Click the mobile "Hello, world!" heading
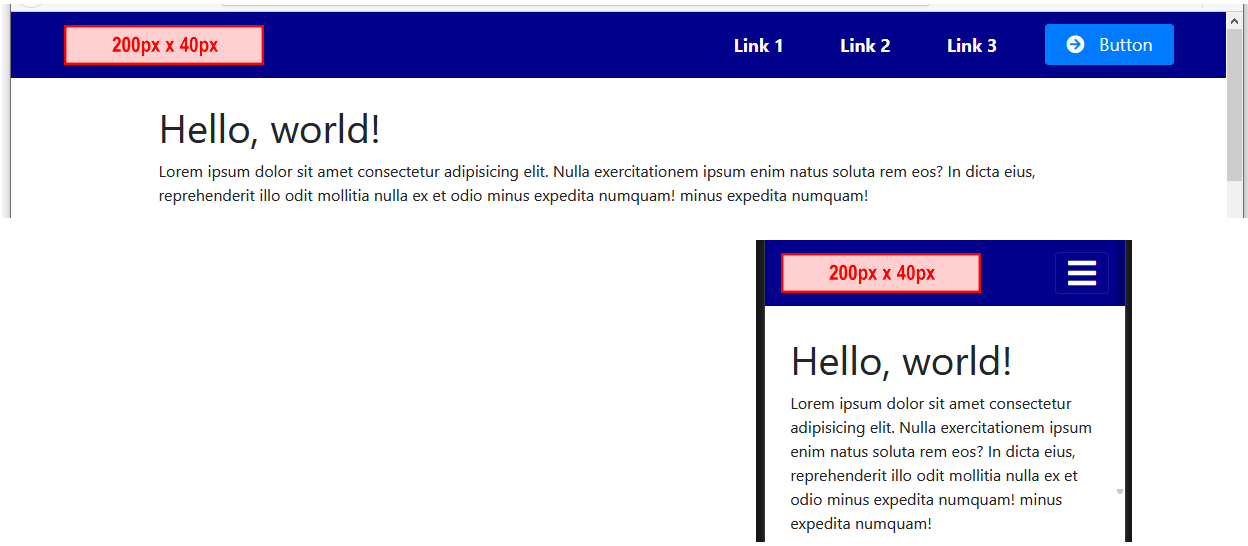 click(901, 361)
